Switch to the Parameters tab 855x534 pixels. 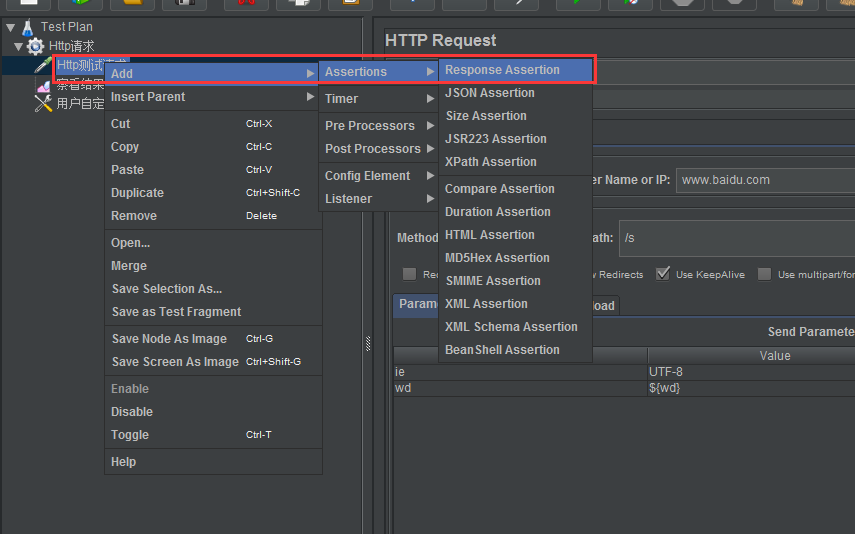point(417,304)
